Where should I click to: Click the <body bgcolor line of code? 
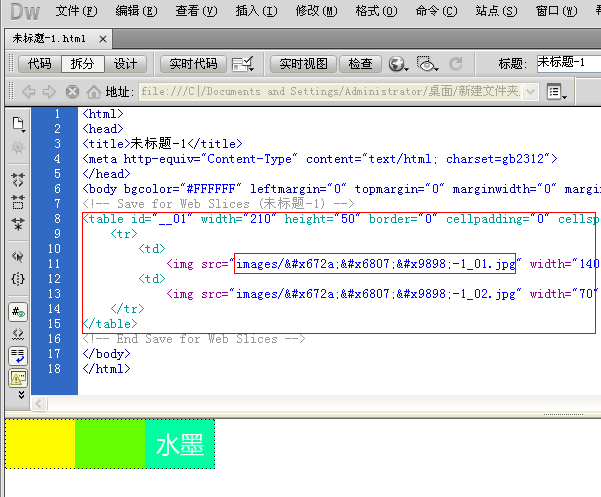tap(342, 189)
